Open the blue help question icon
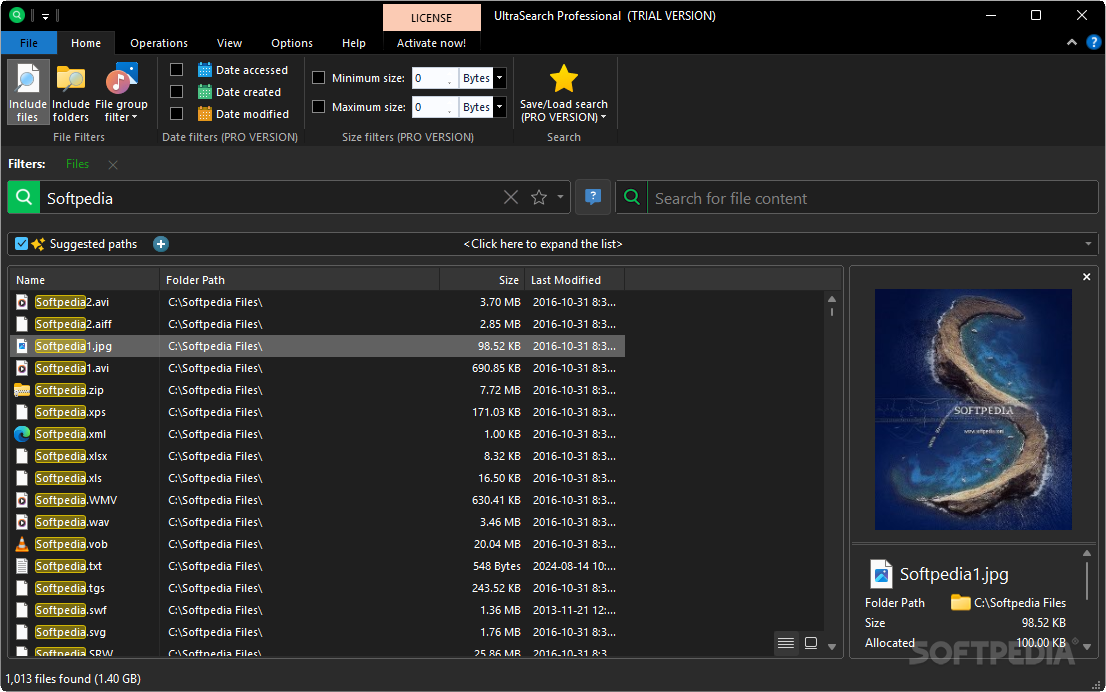1106x692 pixels. point(1093,42)
